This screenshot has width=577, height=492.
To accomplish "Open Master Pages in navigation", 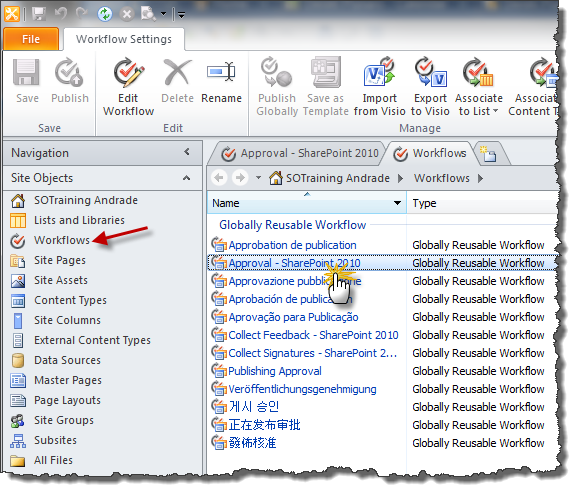I will [68, 380].
